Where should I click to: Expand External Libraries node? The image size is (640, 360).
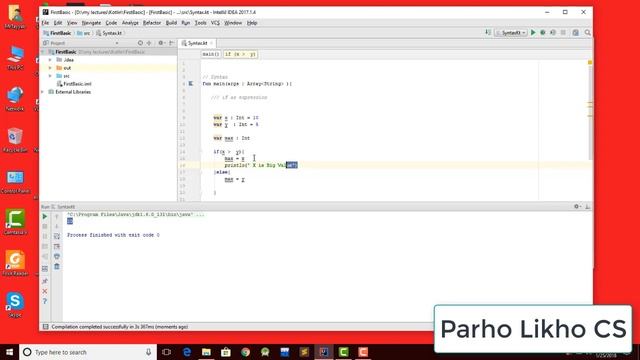tap(42, 92)
